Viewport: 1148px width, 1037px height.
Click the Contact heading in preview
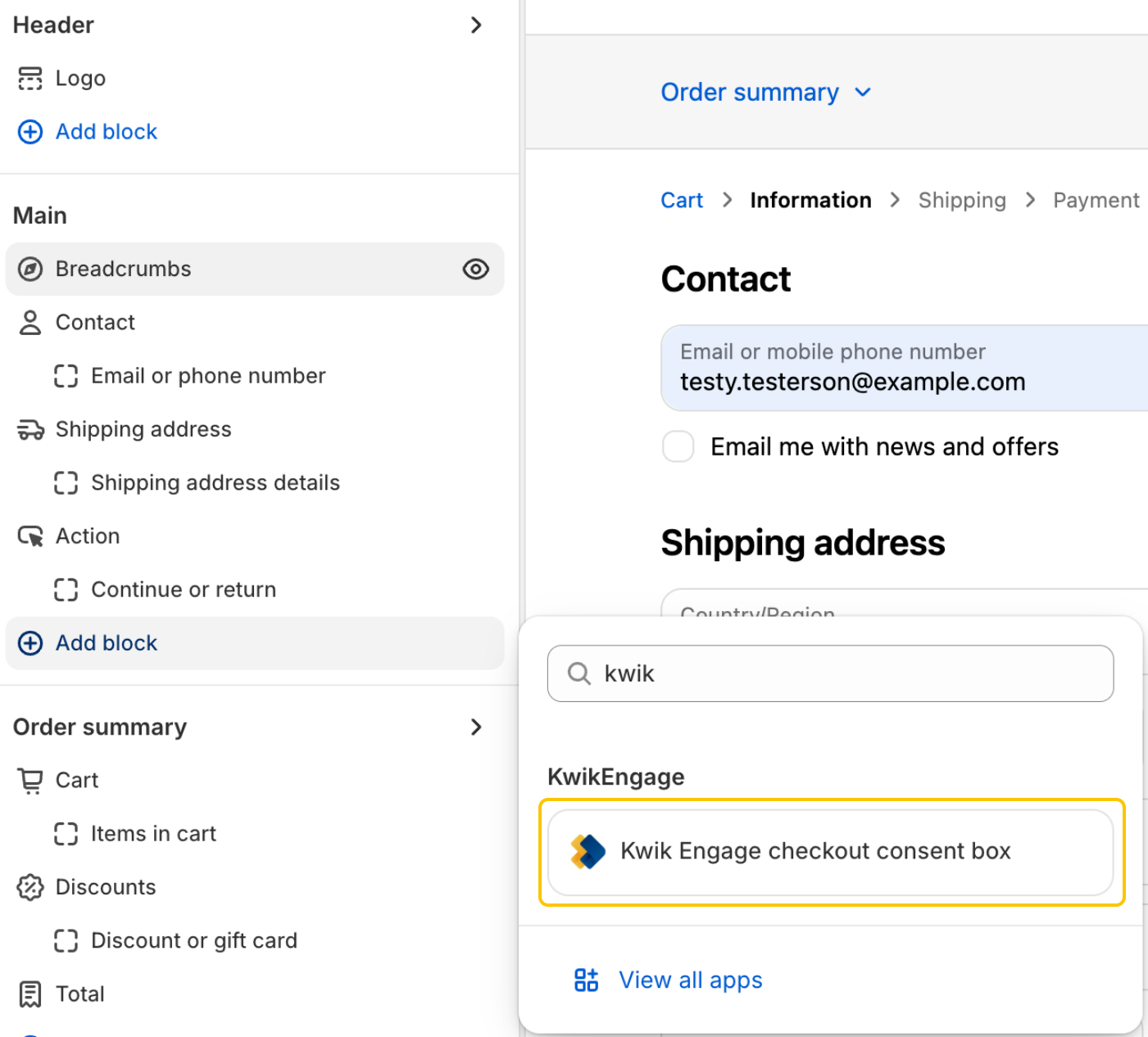(726, 279)
